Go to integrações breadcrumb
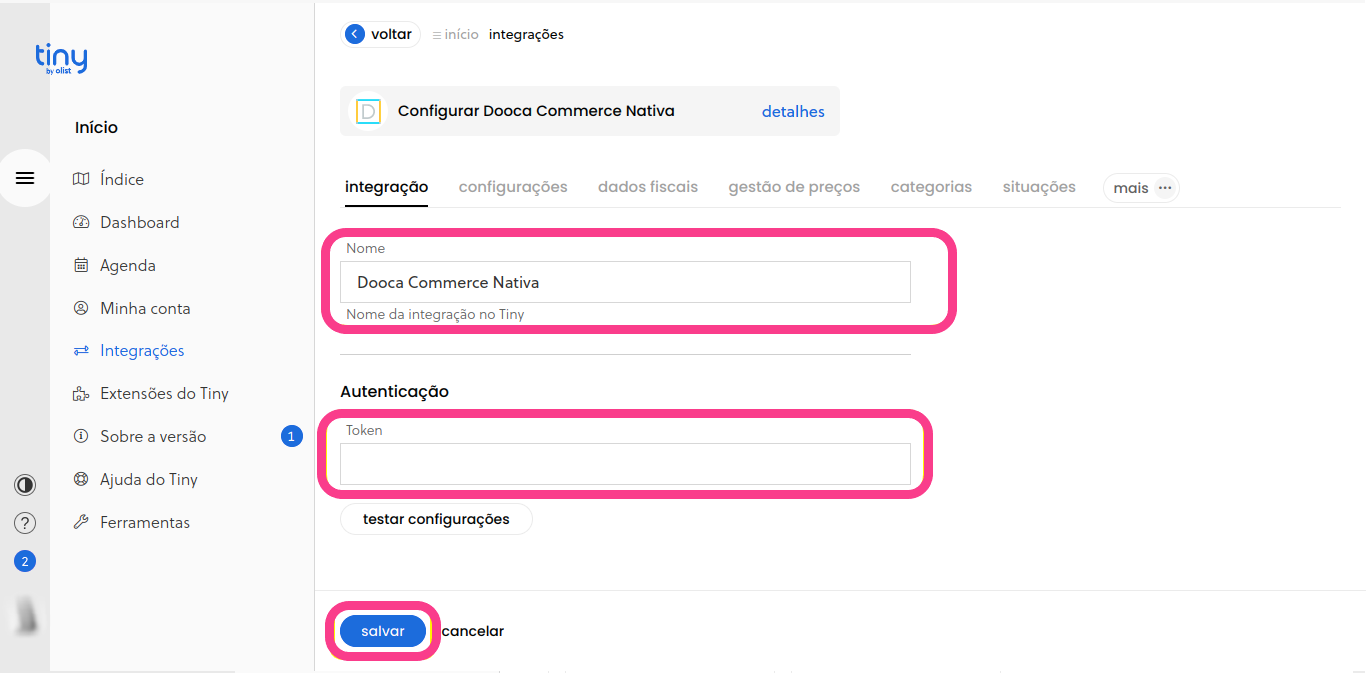1366x673 pixels. [526, 34]
